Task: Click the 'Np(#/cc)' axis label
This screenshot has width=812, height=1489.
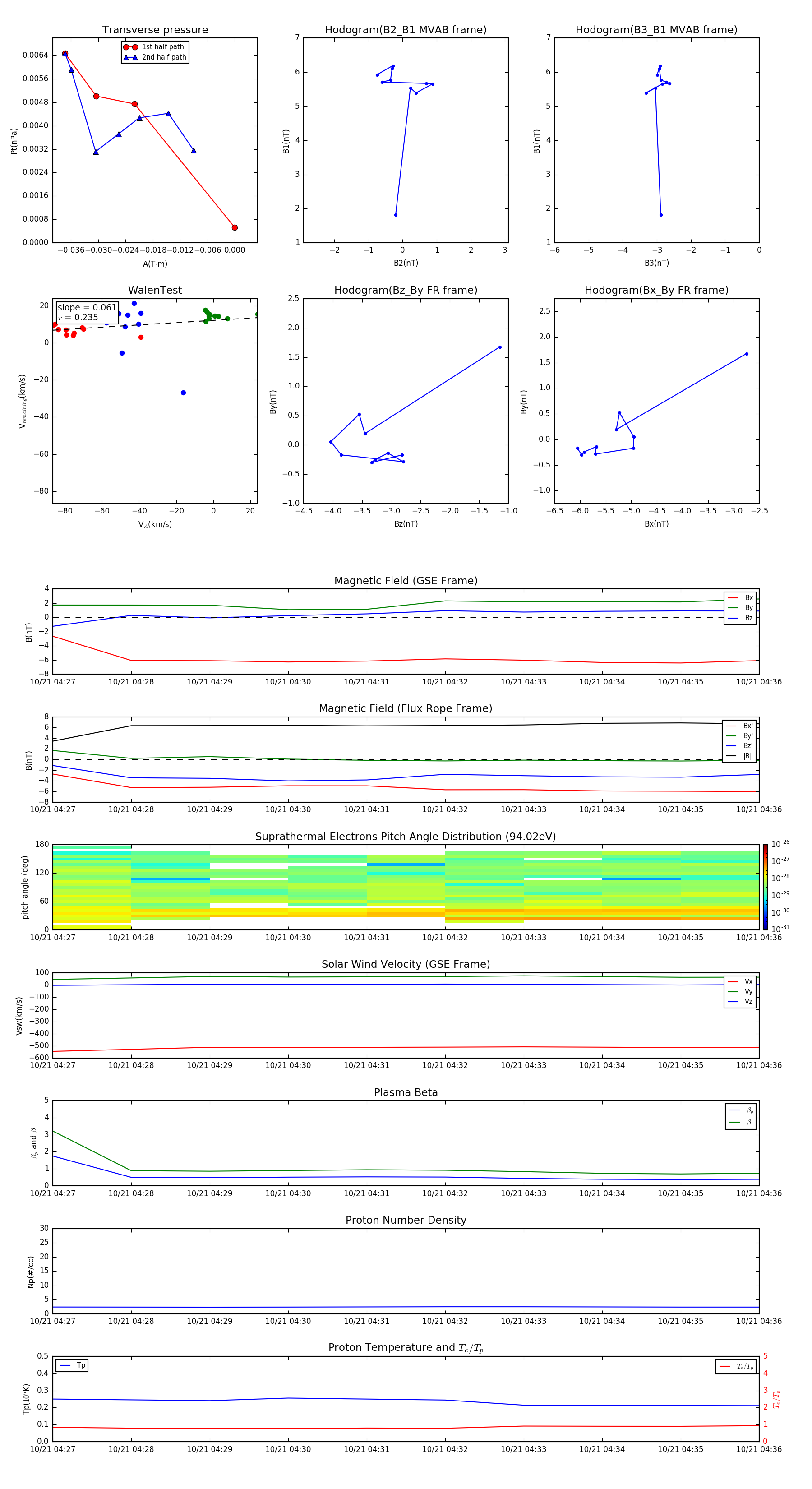Action: (31, 1272)
